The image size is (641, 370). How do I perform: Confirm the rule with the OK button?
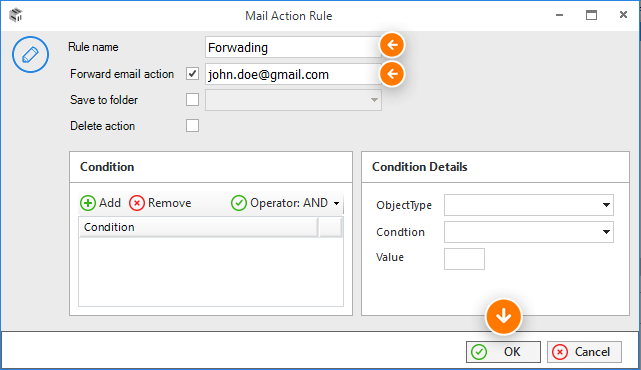point(503,352)
